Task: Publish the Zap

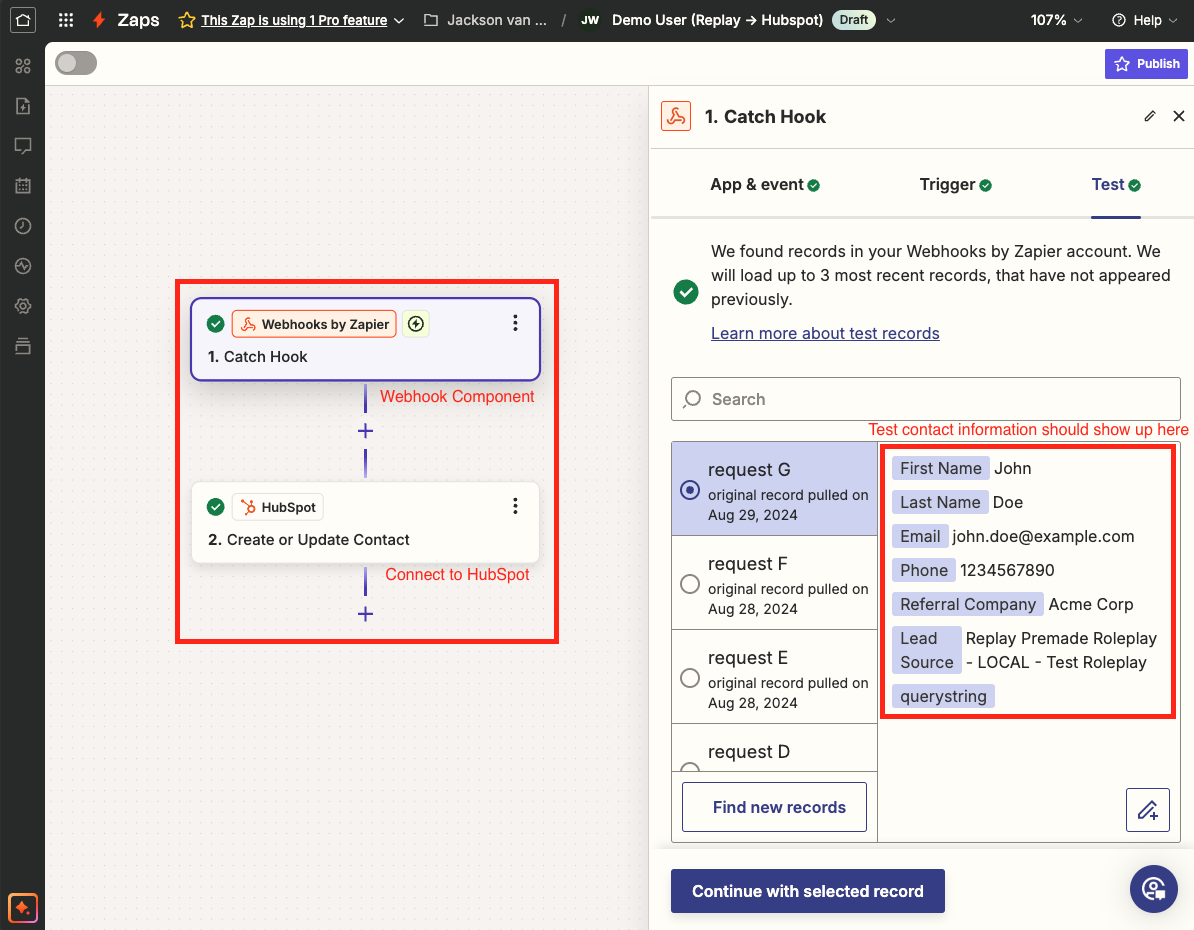Action: point(1146,64)
